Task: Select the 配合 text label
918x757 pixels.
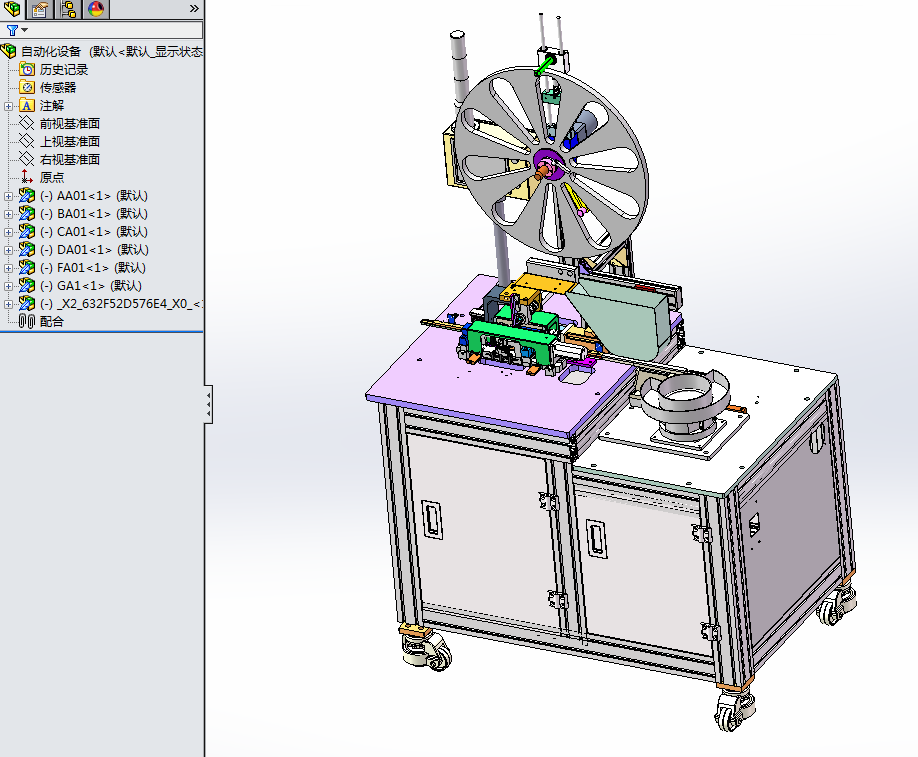Action: (x=52, y=321)
